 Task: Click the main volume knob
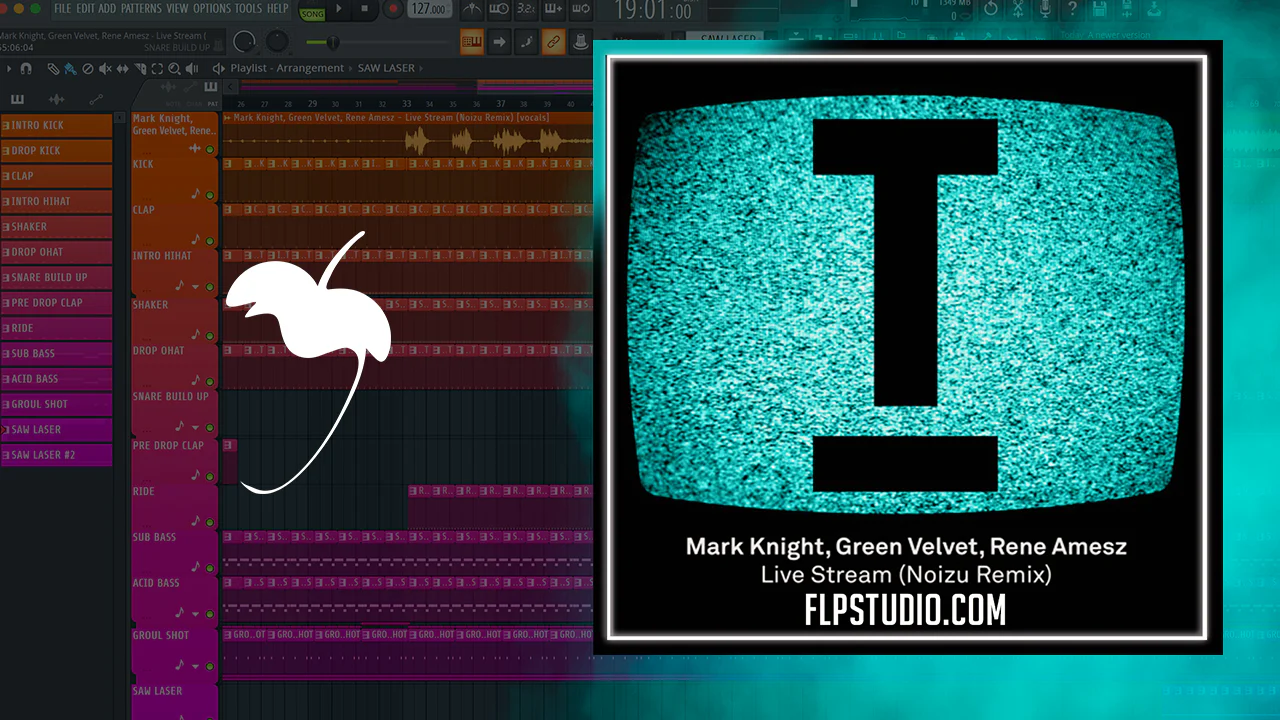245,42
